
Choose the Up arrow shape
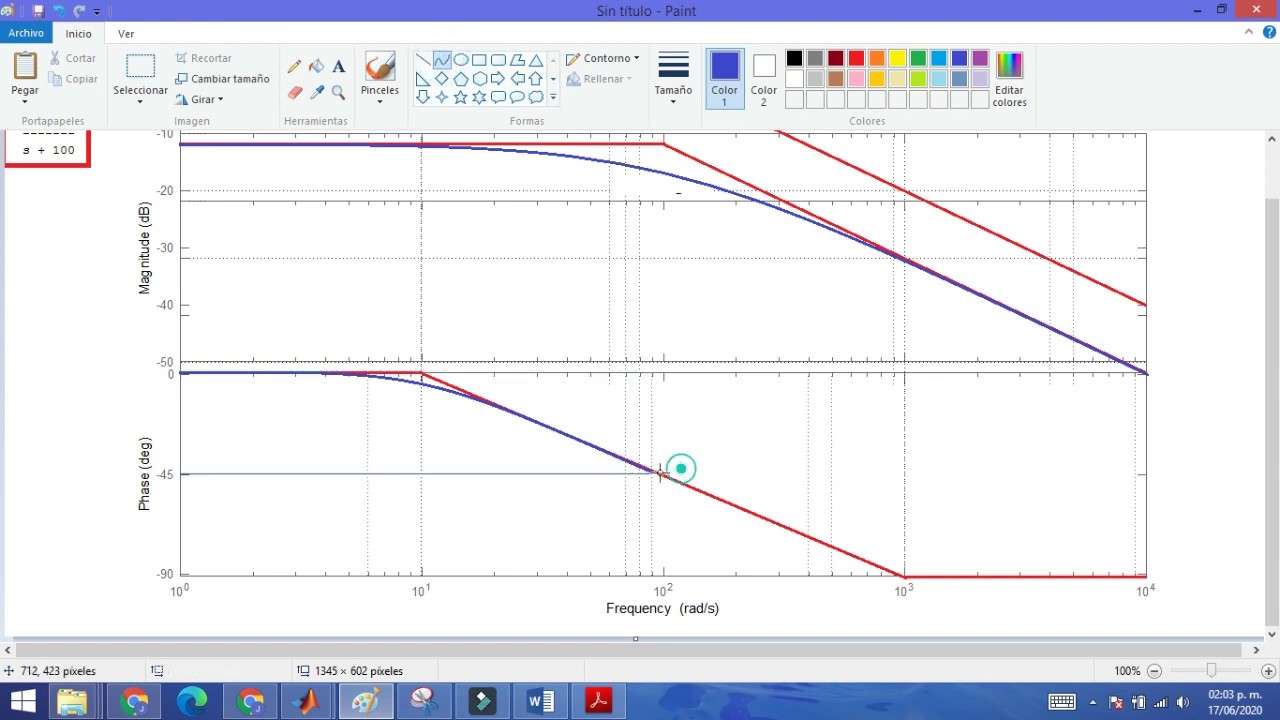[536, 79]
